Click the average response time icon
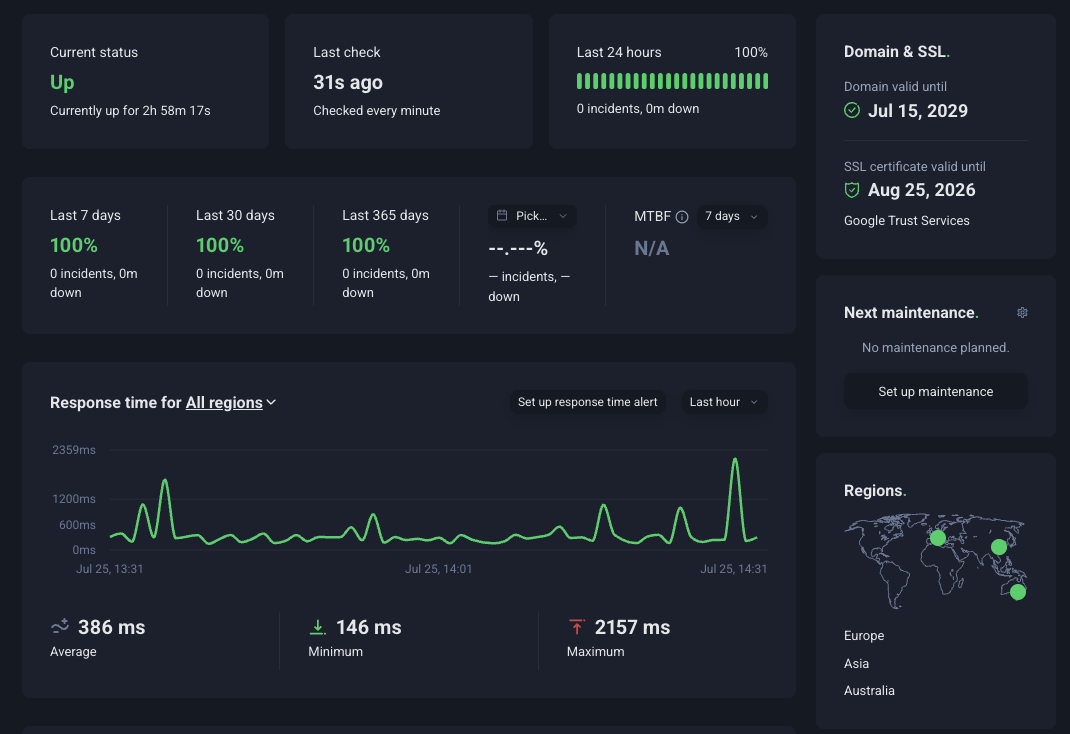Screen dimensions: 1070x734 [x=60, y=626]
